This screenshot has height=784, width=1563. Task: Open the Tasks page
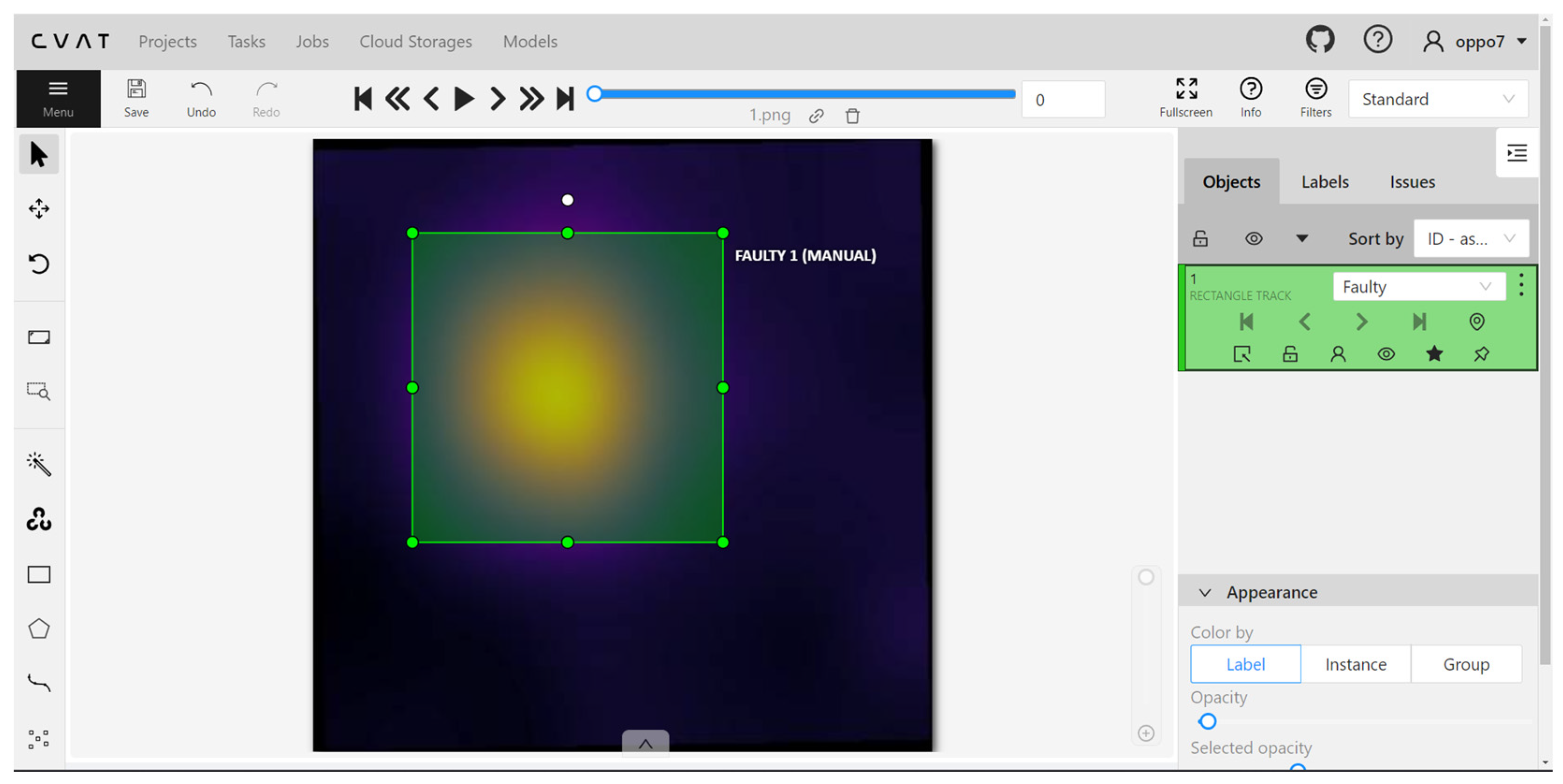click(x=247, y=41)
